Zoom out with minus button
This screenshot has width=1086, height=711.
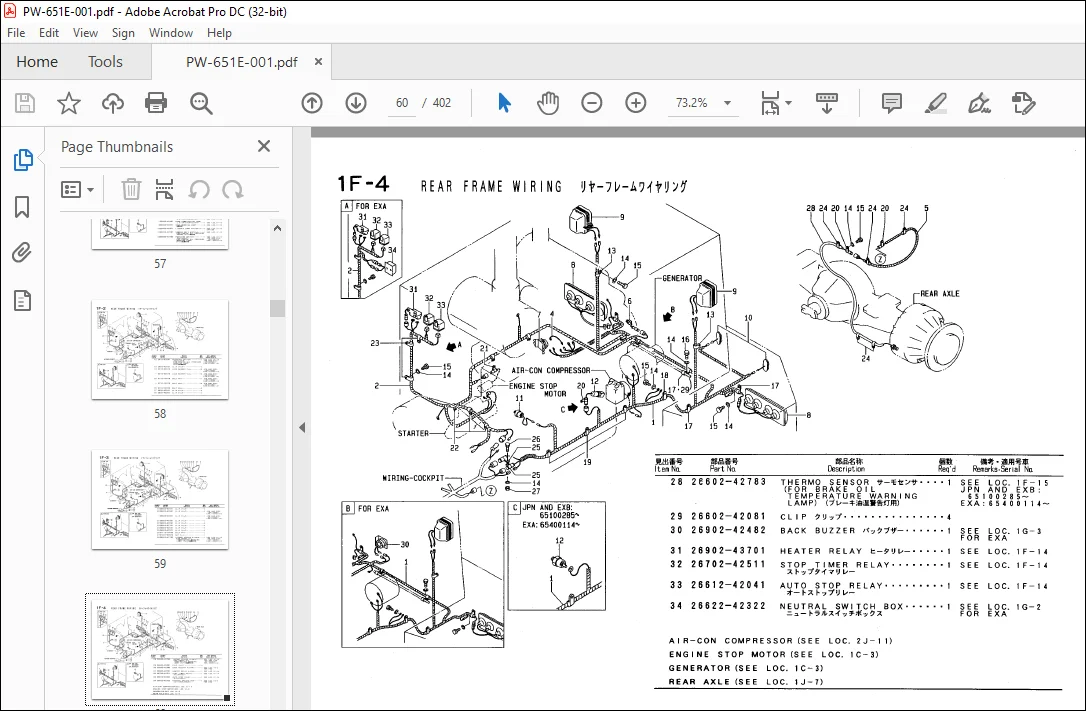pyautogui.click(x=591, y=103)
